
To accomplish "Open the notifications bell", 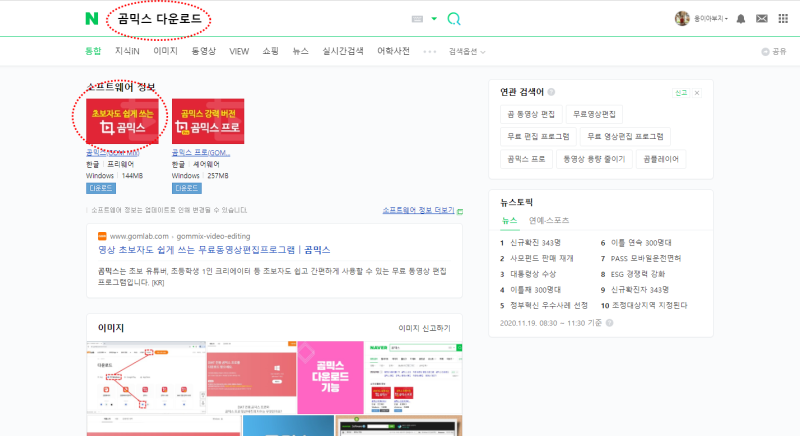I will 741,19.
